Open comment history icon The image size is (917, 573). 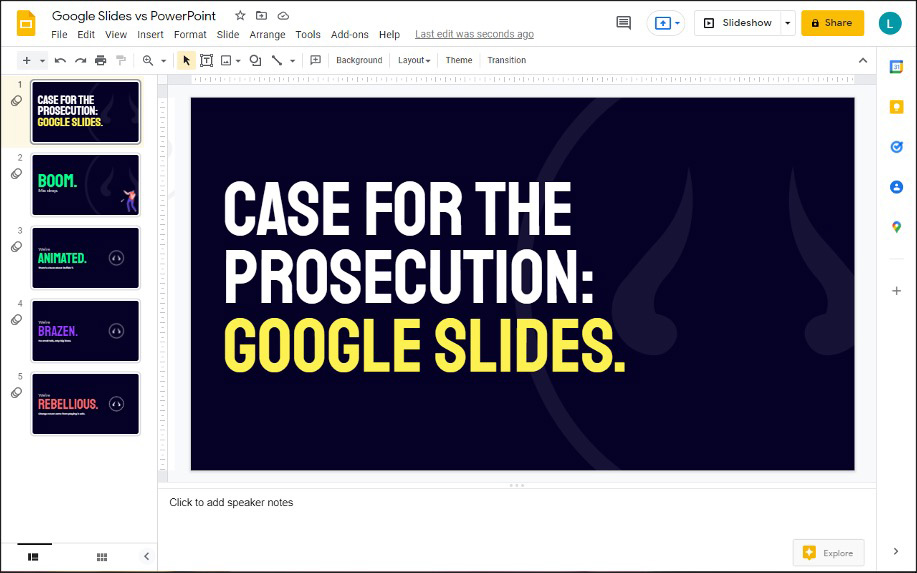623,23
